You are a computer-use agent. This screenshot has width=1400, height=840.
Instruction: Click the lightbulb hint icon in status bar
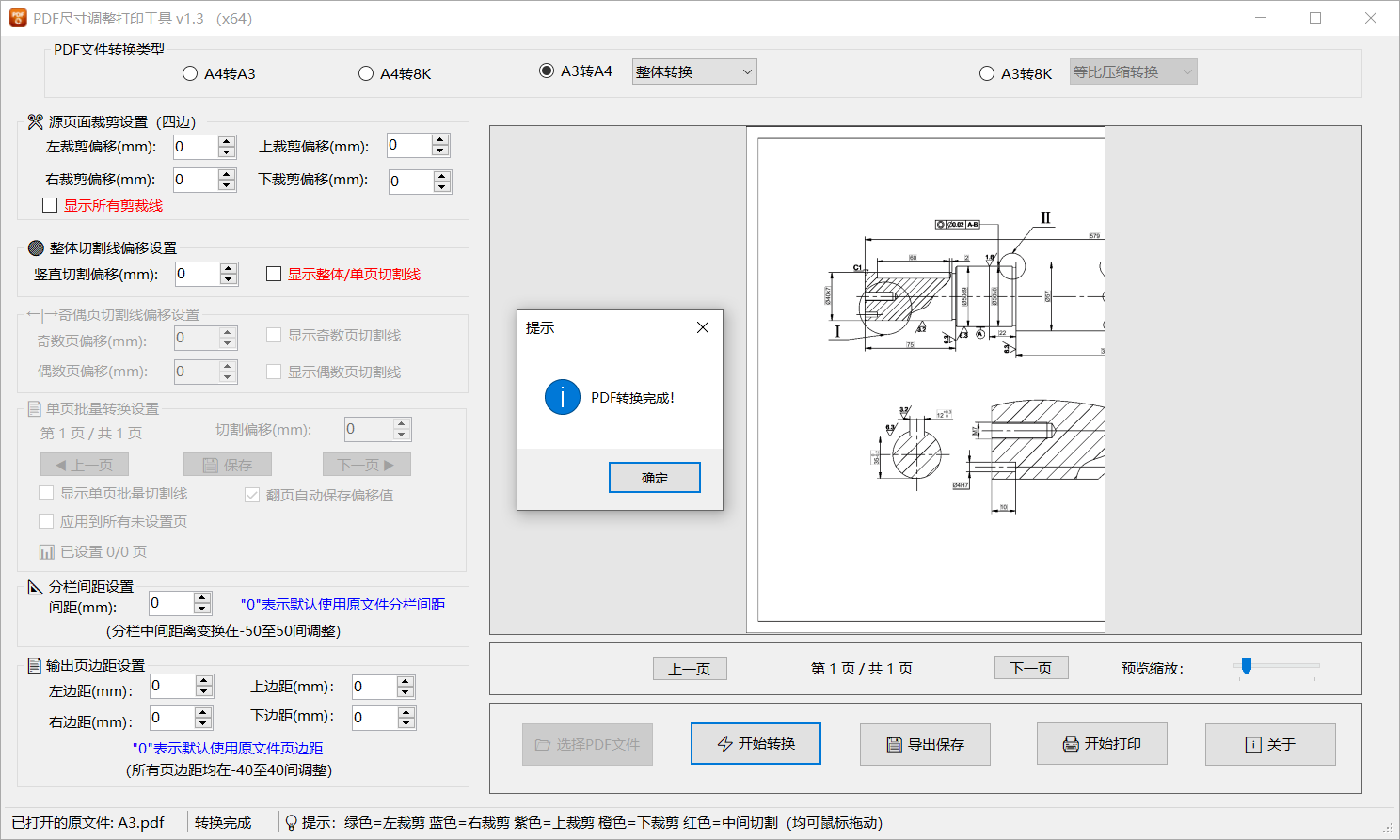coord(292,822)
